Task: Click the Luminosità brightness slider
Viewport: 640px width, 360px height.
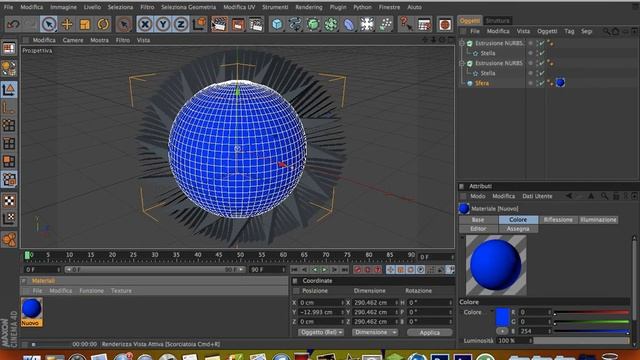Action: (x=581, y=340)
